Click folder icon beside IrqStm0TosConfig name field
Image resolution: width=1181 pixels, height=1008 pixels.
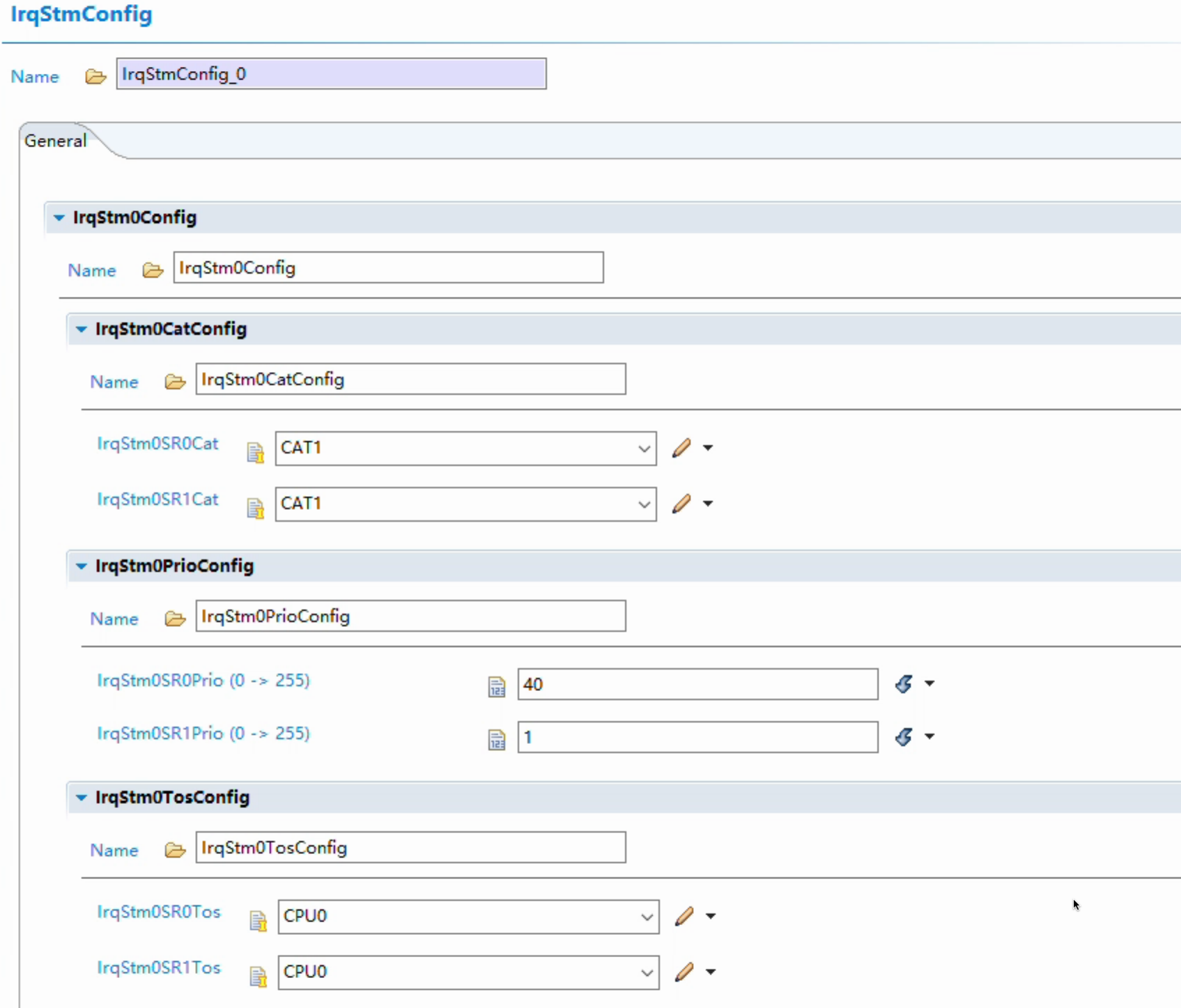pyautogui.click(x=175, y=849)
